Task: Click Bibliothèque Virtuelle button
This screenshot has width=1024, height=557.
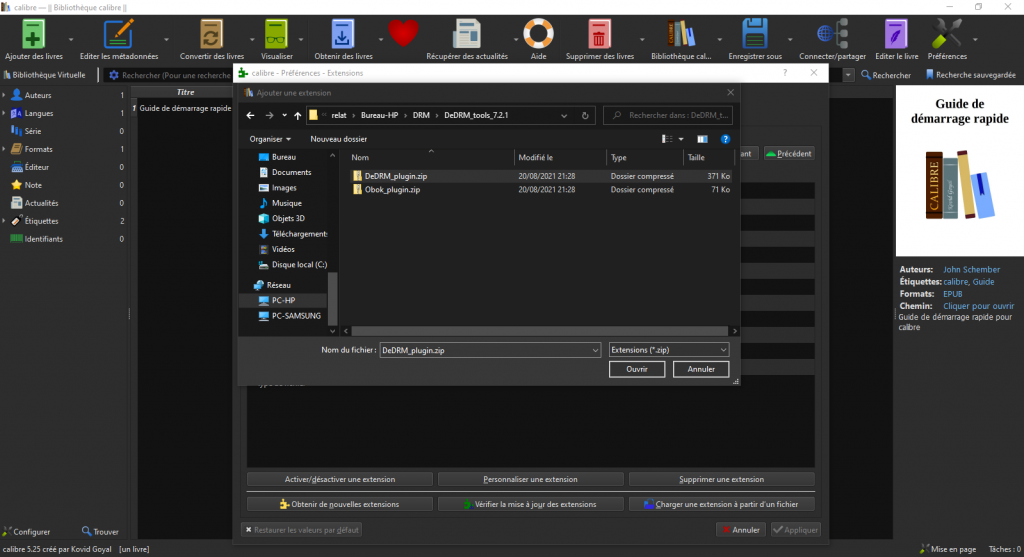Action: click(x=44, y=75)
